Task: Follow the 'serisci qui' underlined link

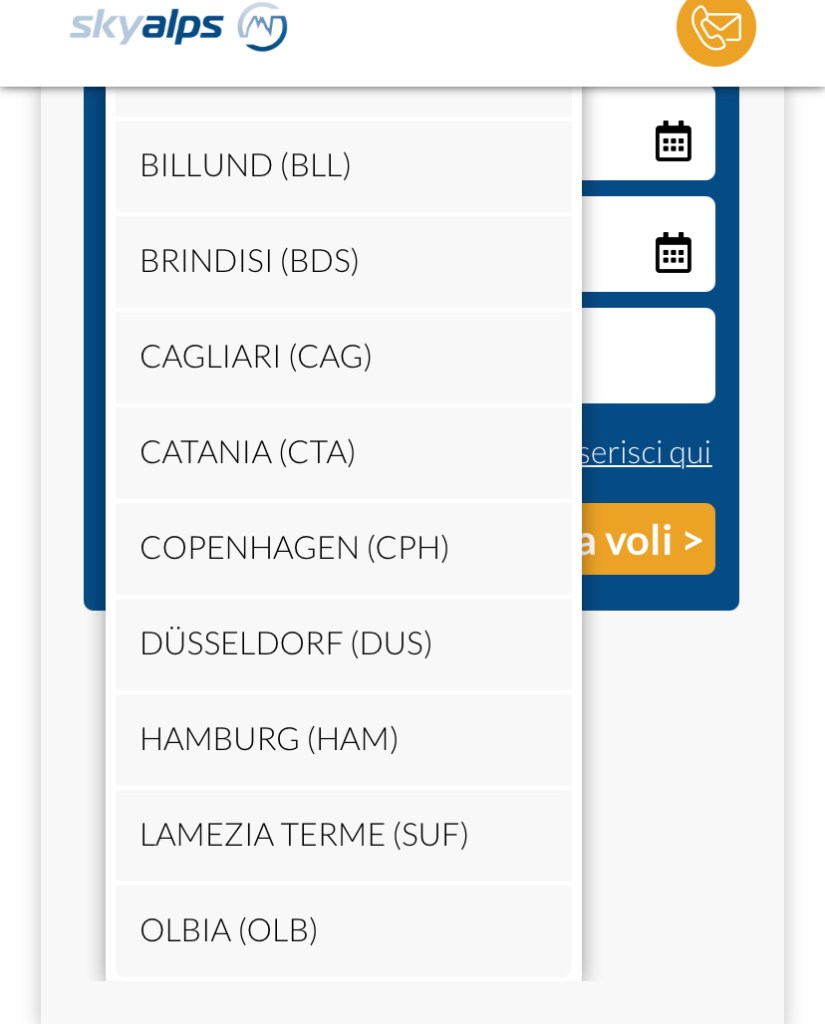Action: pyautogui.click(x=646, y=453)
